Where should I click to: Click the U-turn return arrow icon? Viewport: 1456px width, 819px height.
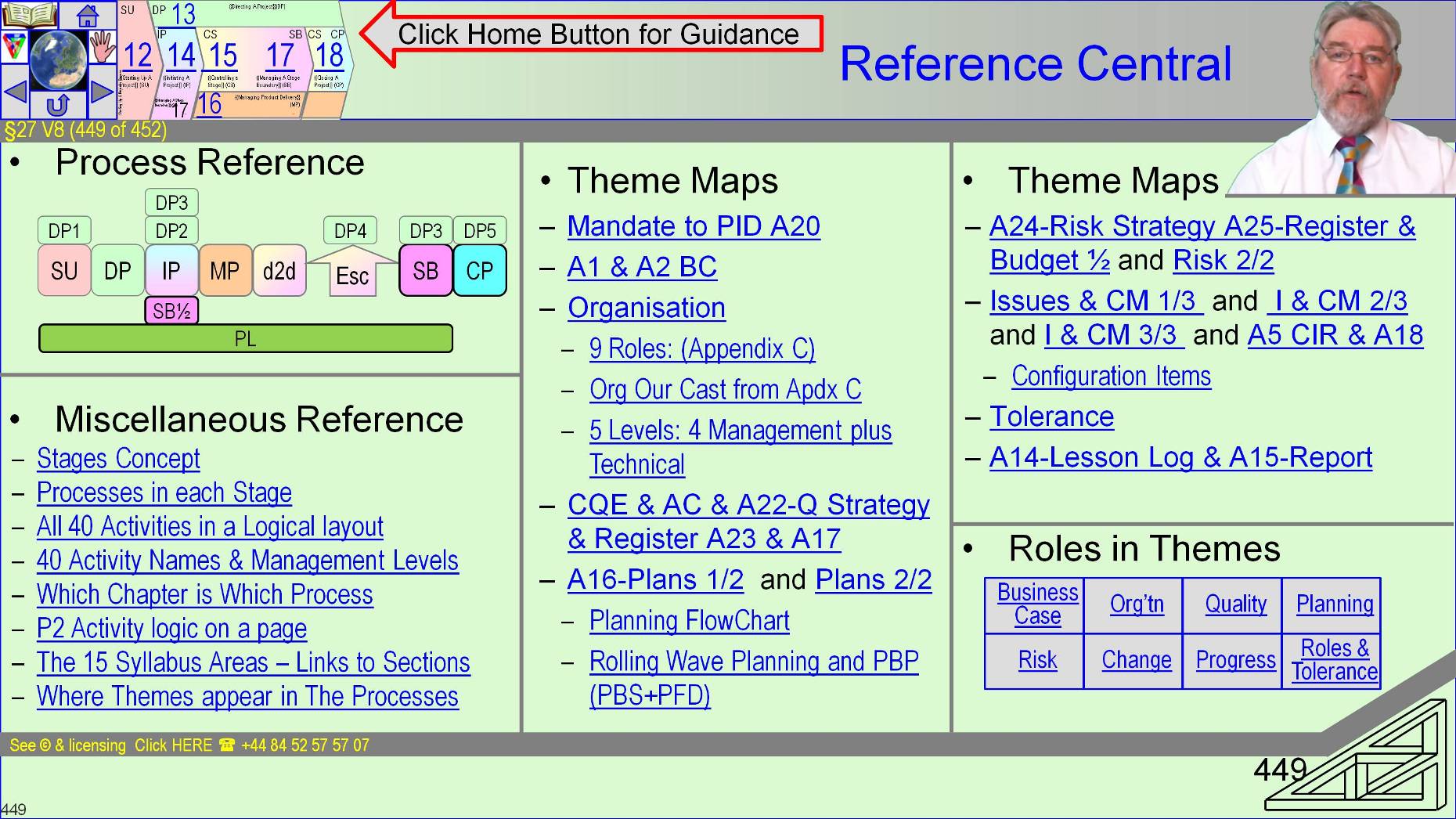(59, 105)
